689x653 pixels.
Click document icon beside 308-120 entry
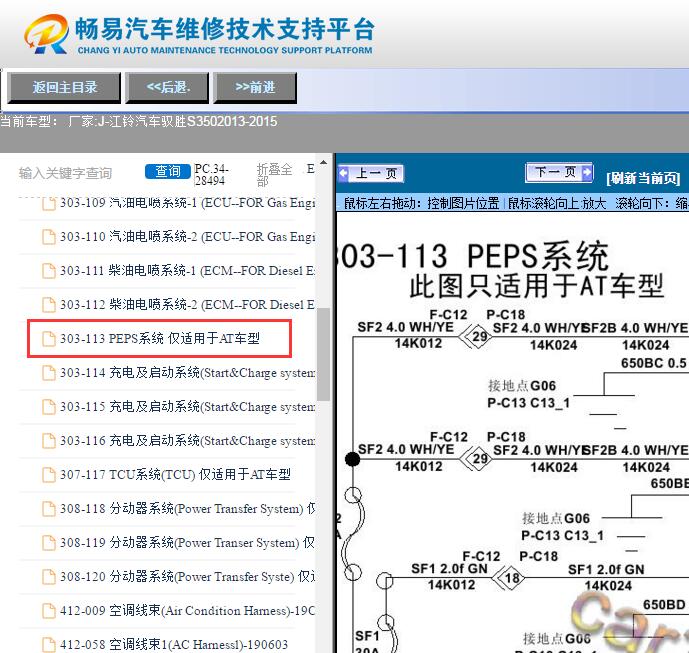pos(49,577)
